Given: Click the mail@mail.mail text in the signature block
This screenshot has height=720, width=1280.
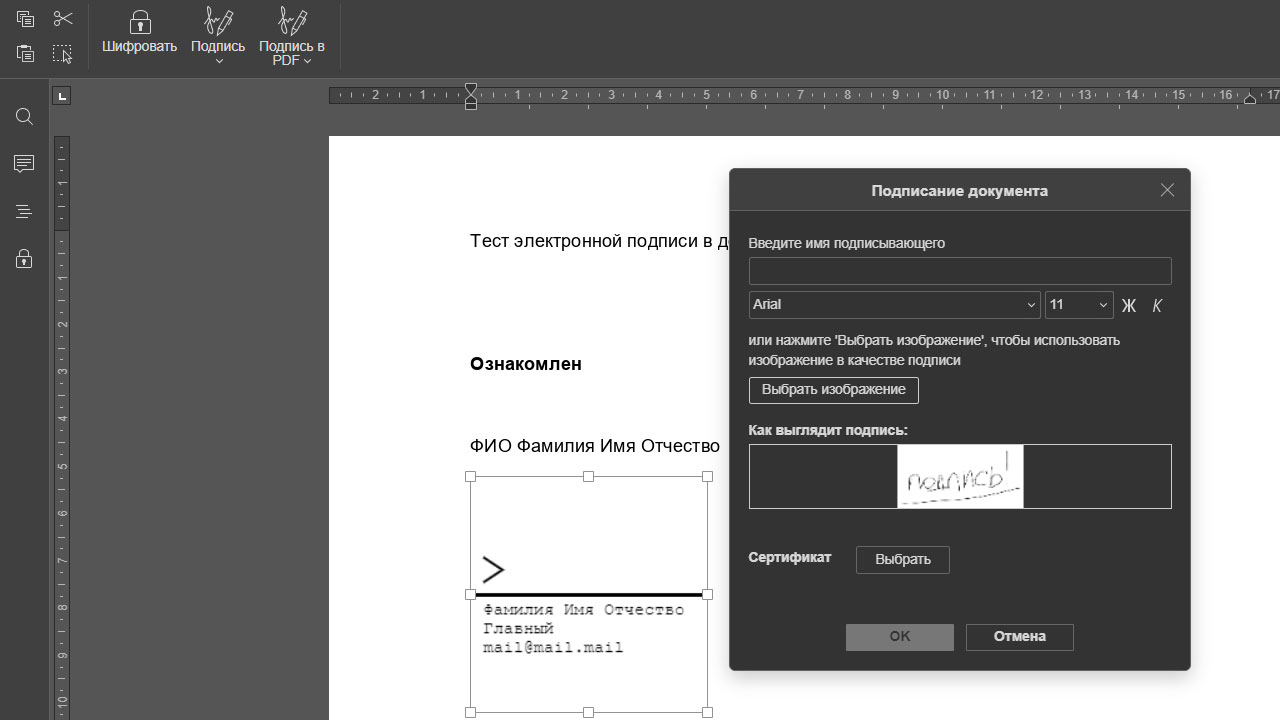Looking at the screenshot, I should pyautogui.click(x=553, y=648).
